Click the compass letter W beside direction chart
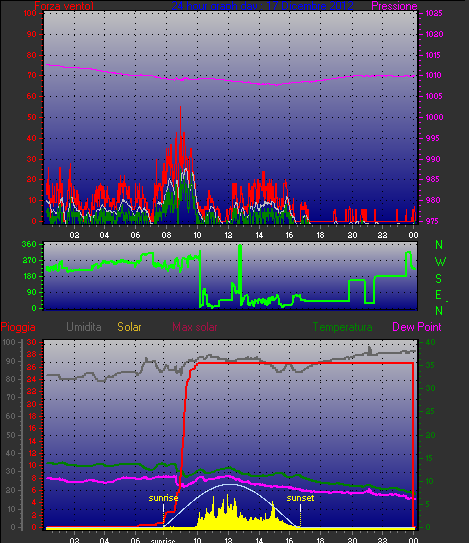 440,262
